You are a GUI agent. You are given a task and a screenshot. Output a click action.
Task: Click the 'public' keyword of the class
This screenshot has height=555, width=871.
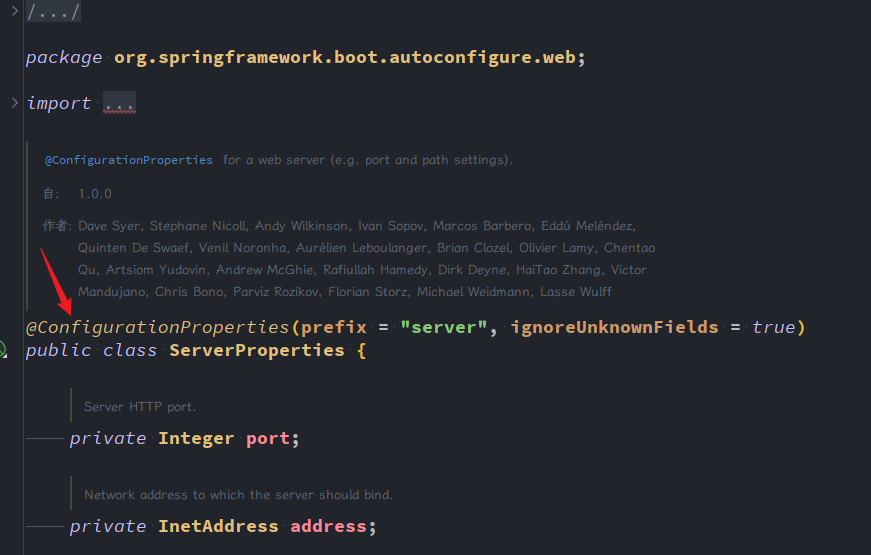58,351
